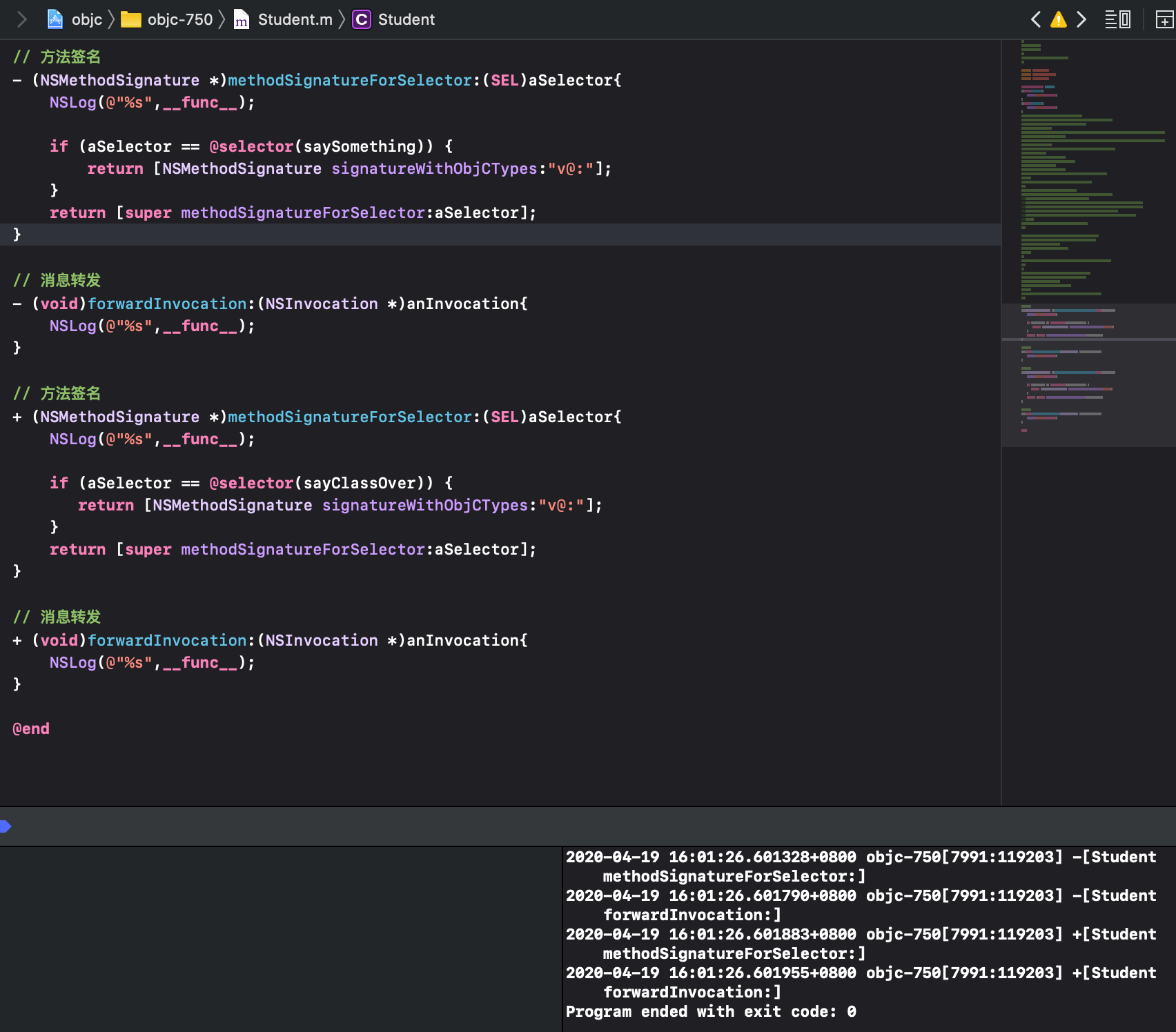Click the Student.m file icon in jump bar
This screenshot has height=1032, width=1176.
coord(241,19)
